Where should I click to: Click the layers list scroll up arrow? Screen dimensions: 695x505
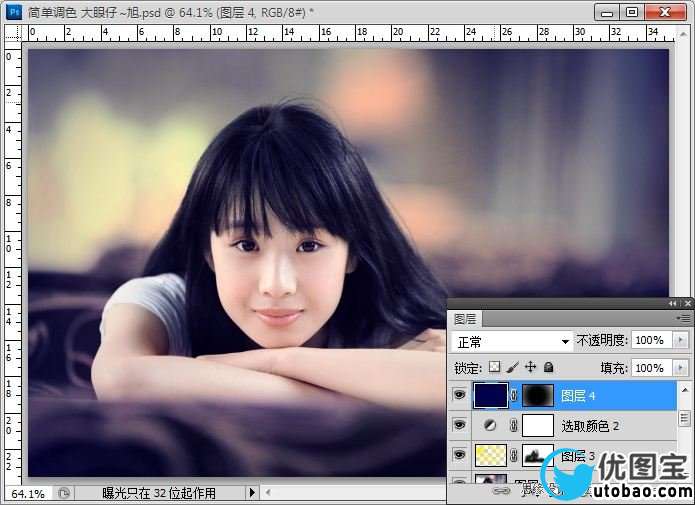pyautogui.click(x=685, y=390)
